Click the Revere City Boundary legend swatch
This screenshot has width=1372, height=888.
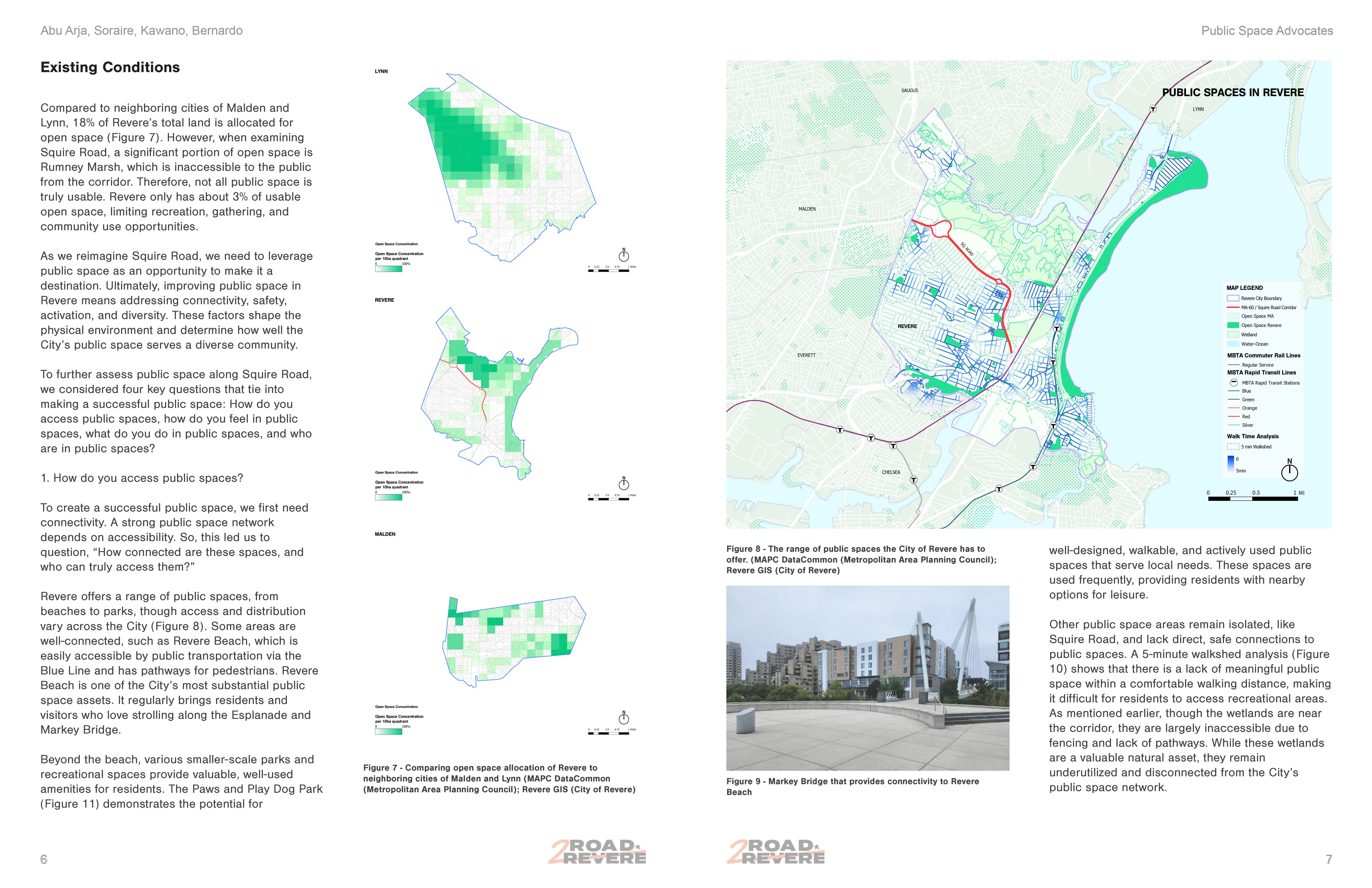[x=1233, y=298]
